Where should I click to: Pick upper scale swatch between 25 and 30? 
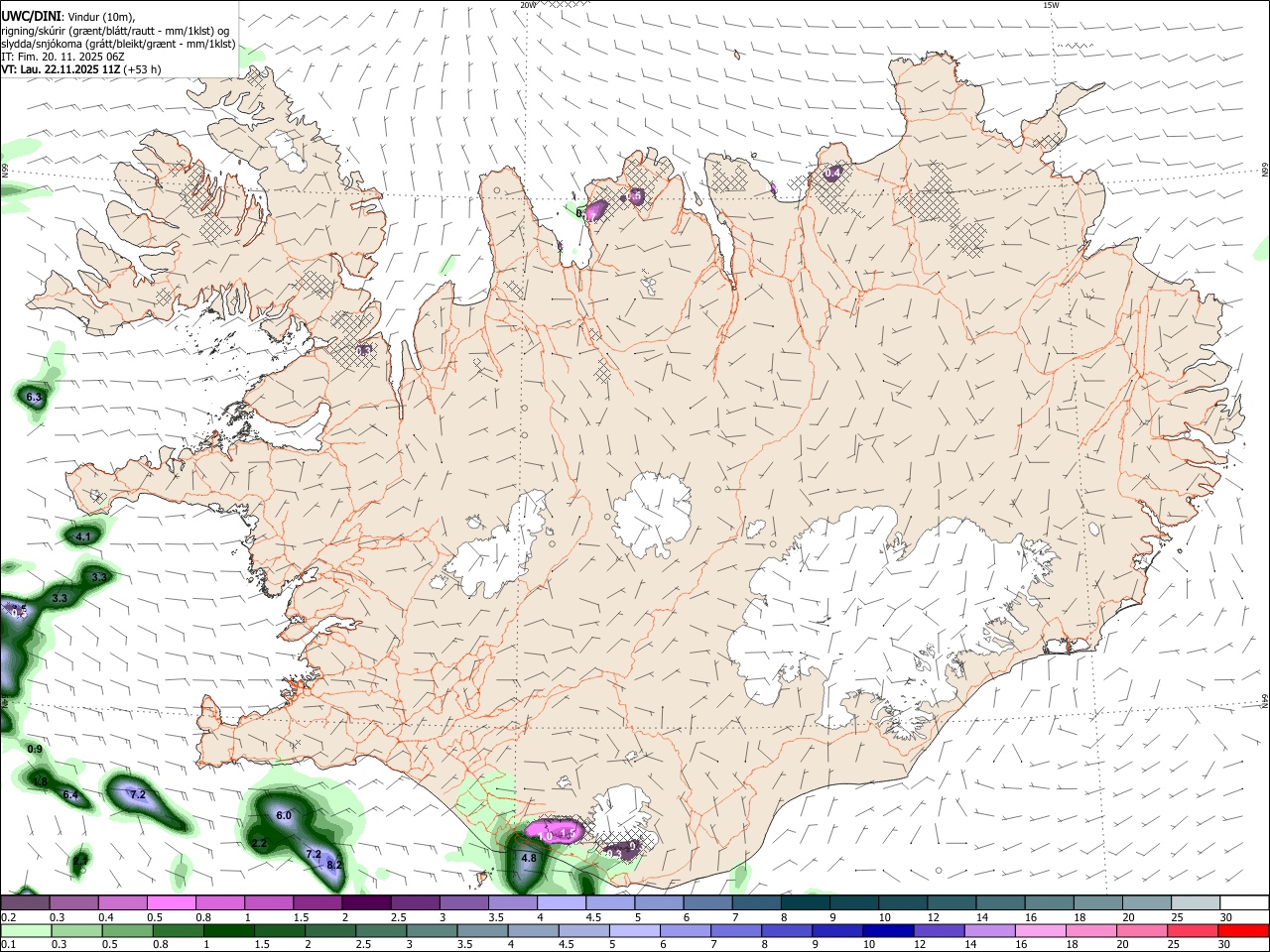[1196, 903]
